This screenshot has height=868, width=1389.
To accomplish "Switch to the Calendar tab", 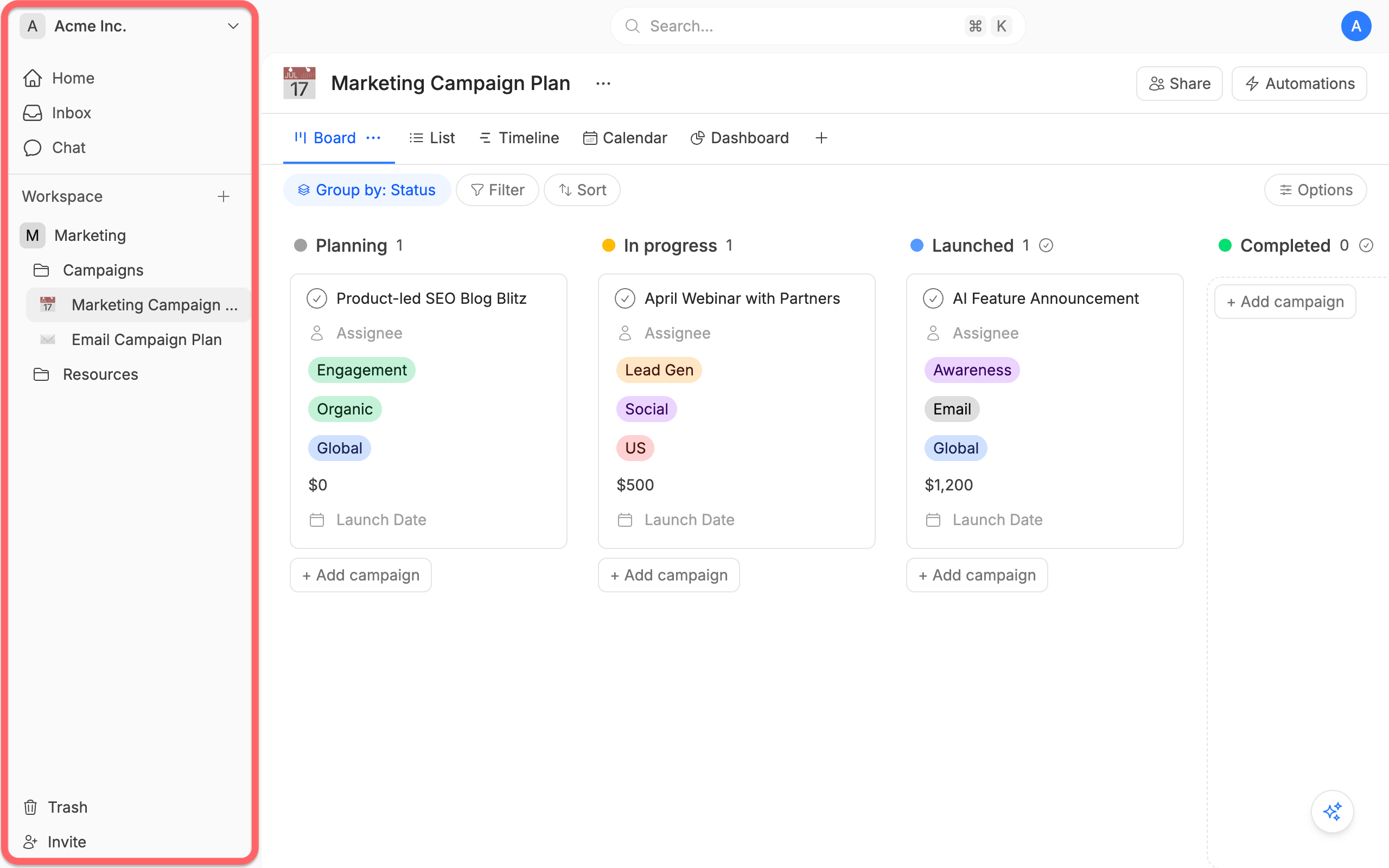I will (x=625, y=138).
